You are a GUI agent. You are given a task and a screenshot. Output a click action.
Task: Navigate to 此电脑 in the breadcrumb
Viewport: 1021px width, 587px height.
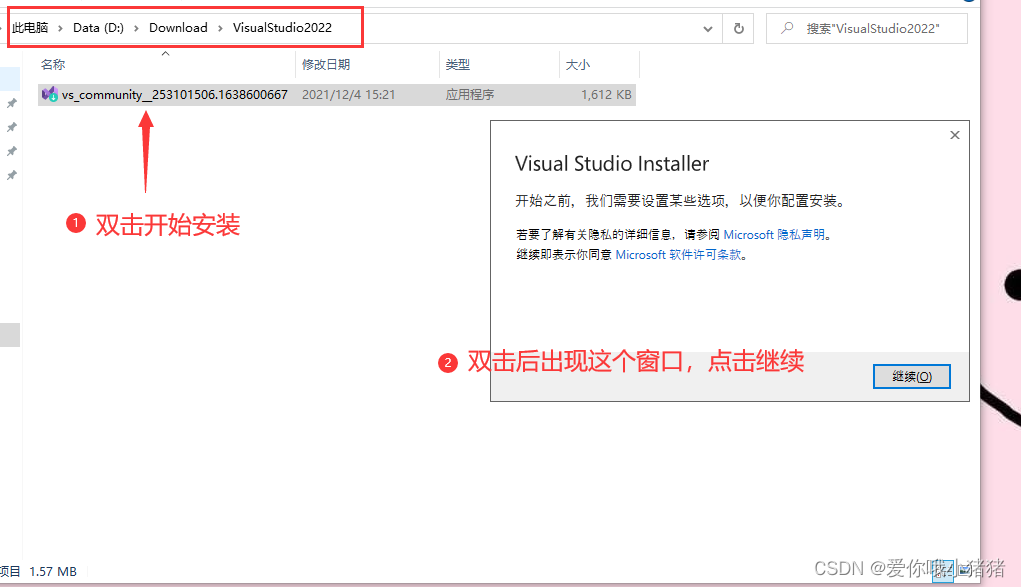[30, 28]
